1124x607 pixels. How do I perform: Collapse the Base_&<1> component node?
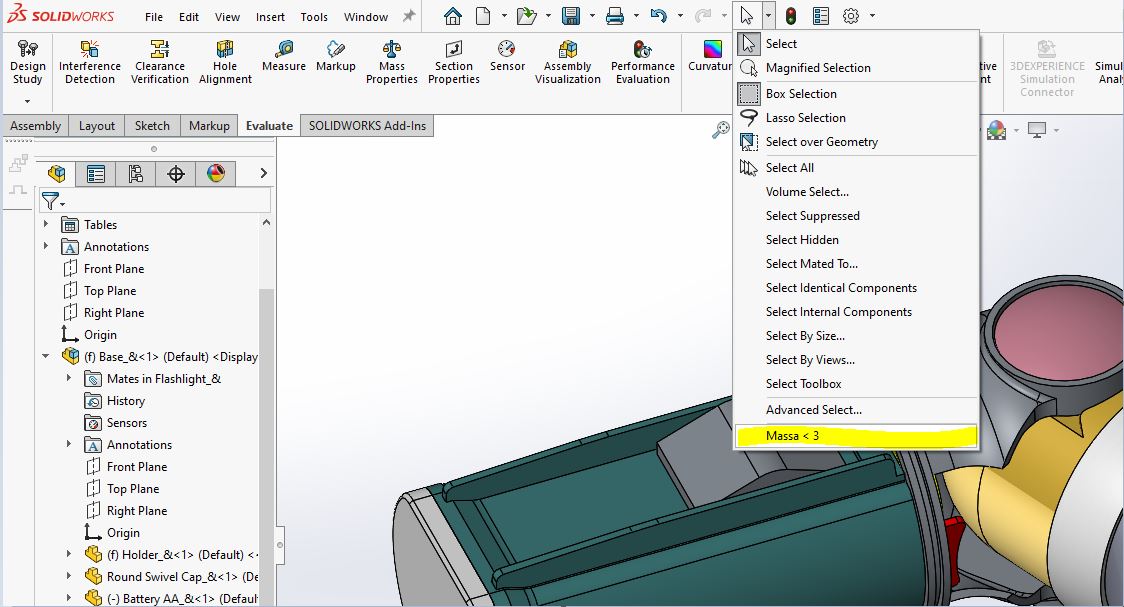coord(46,357)
